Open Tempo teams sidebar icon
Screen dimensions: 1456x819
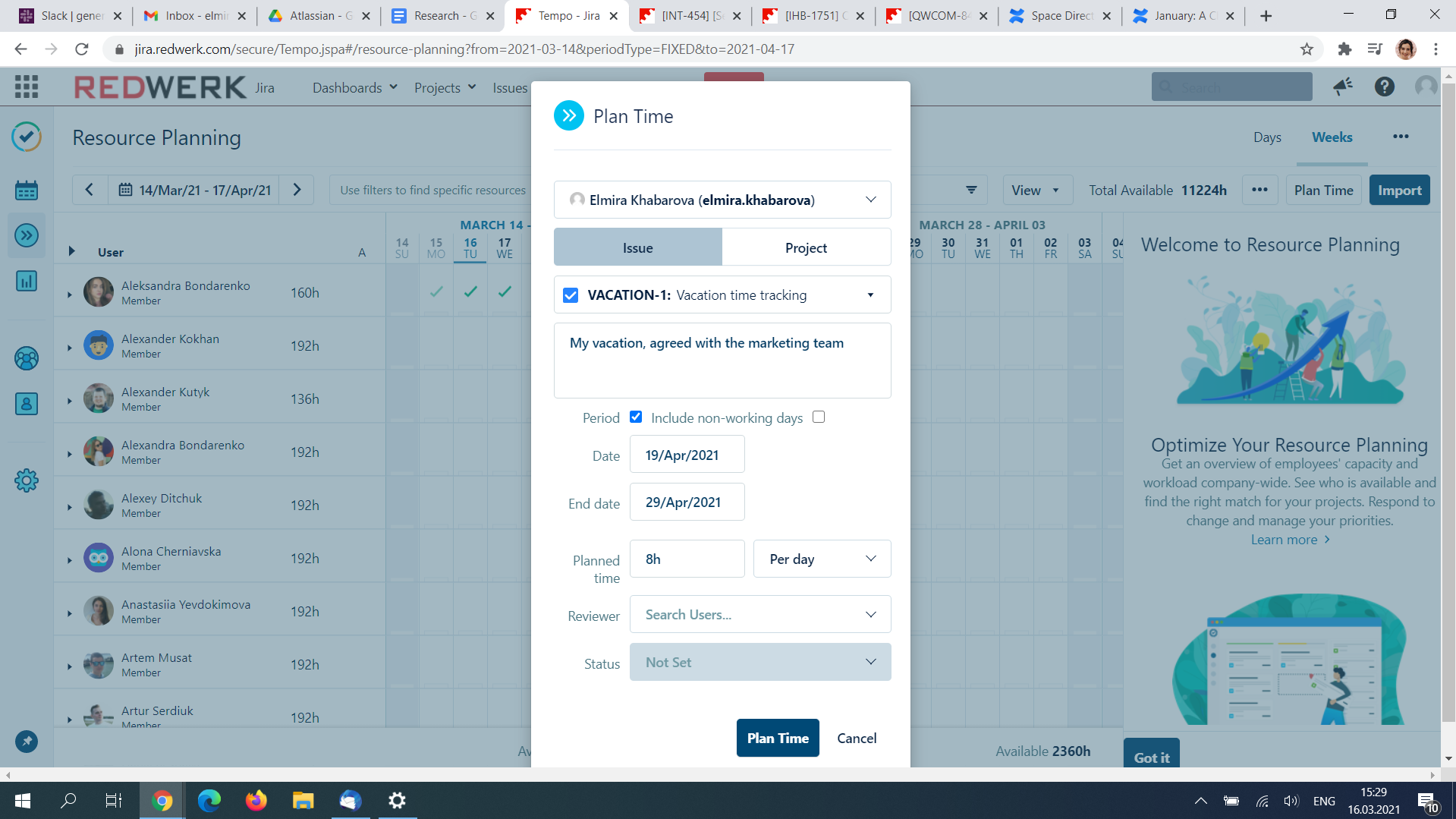click(27, 358)
